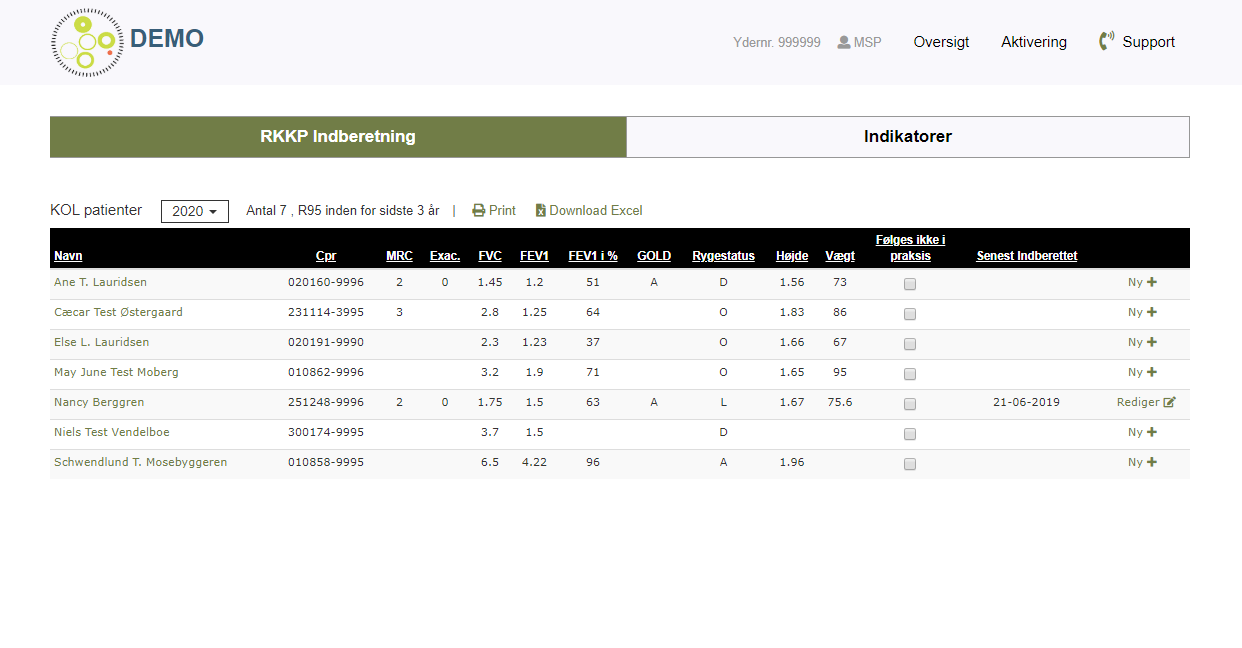Switch to Indikatorer tab
The width and height of the screenshot is (1242, 648).
[908, 137]
